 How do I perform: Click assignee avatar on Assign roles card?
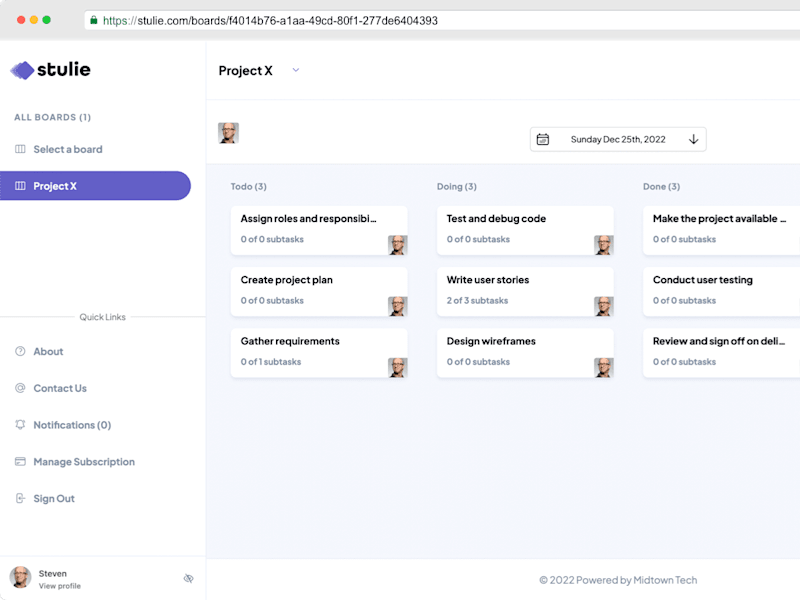coord(397,245)
